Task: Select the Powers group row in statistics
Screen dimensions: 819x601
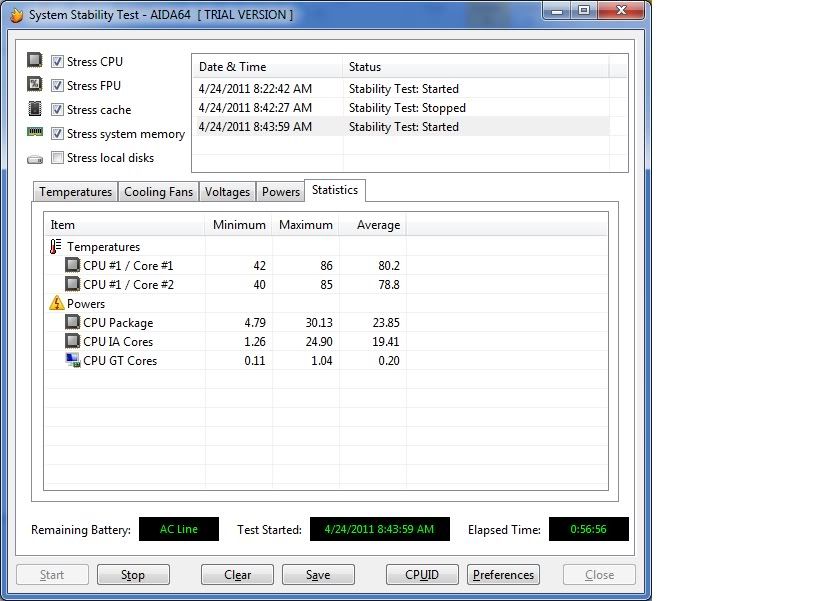Action: pos(326,303)
